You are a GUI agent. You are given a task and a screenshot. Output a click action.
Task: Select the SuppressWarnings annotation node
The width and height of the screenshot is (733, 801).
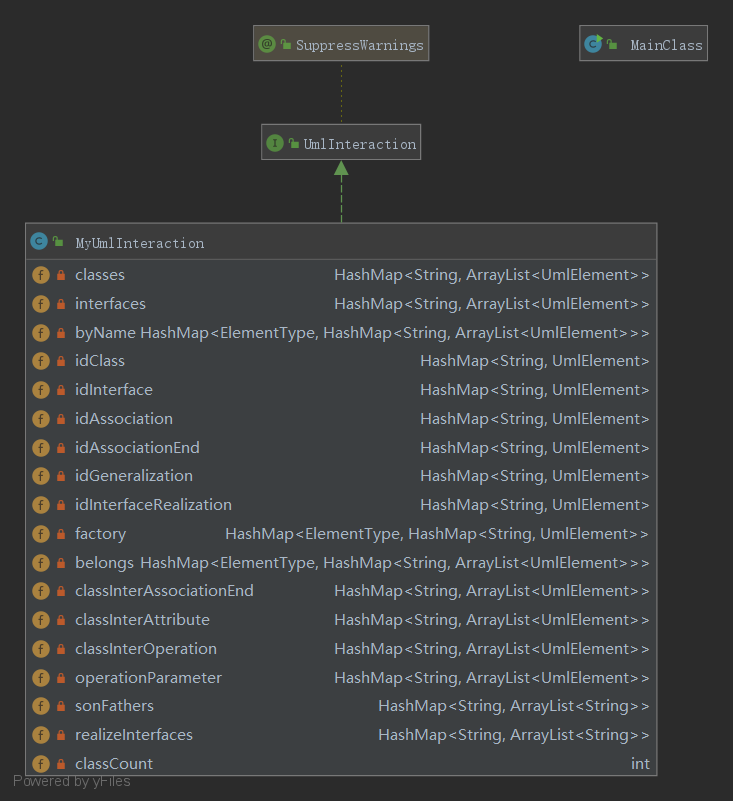pos(341,43)
